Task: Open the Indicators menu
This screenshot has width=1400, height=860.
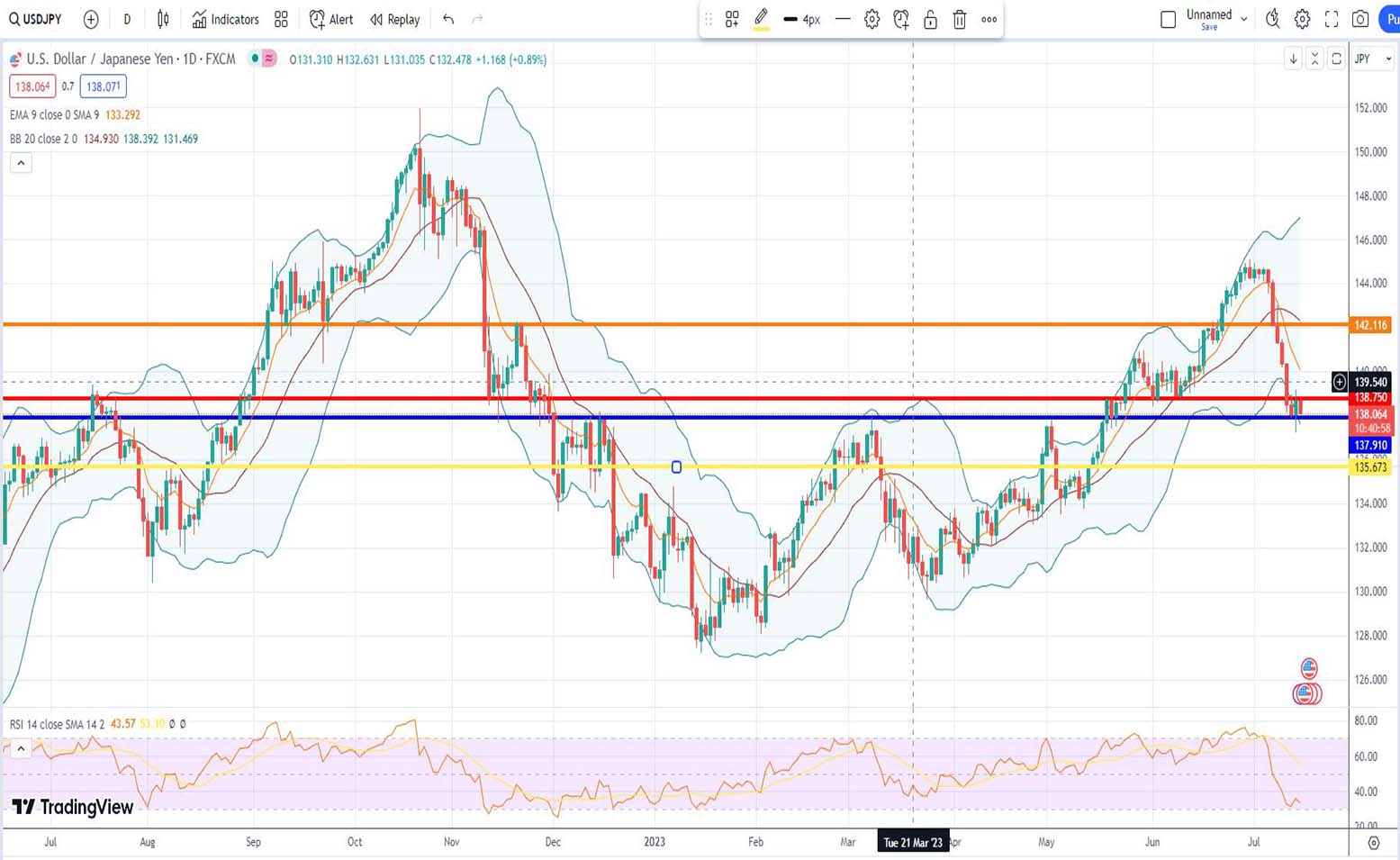Action: pyautogui.click(x=225, y=19)
